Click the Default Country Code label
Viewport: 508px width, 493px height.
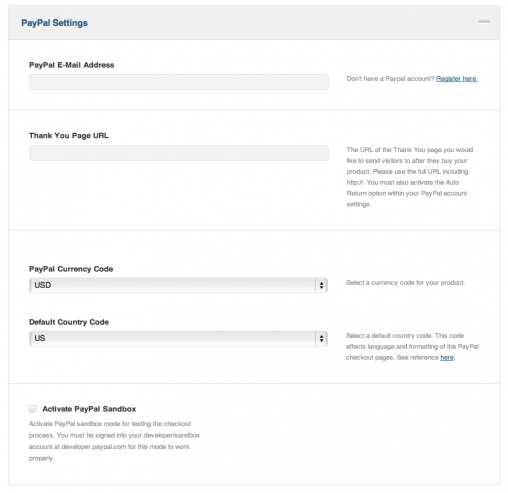coord(69,322)
